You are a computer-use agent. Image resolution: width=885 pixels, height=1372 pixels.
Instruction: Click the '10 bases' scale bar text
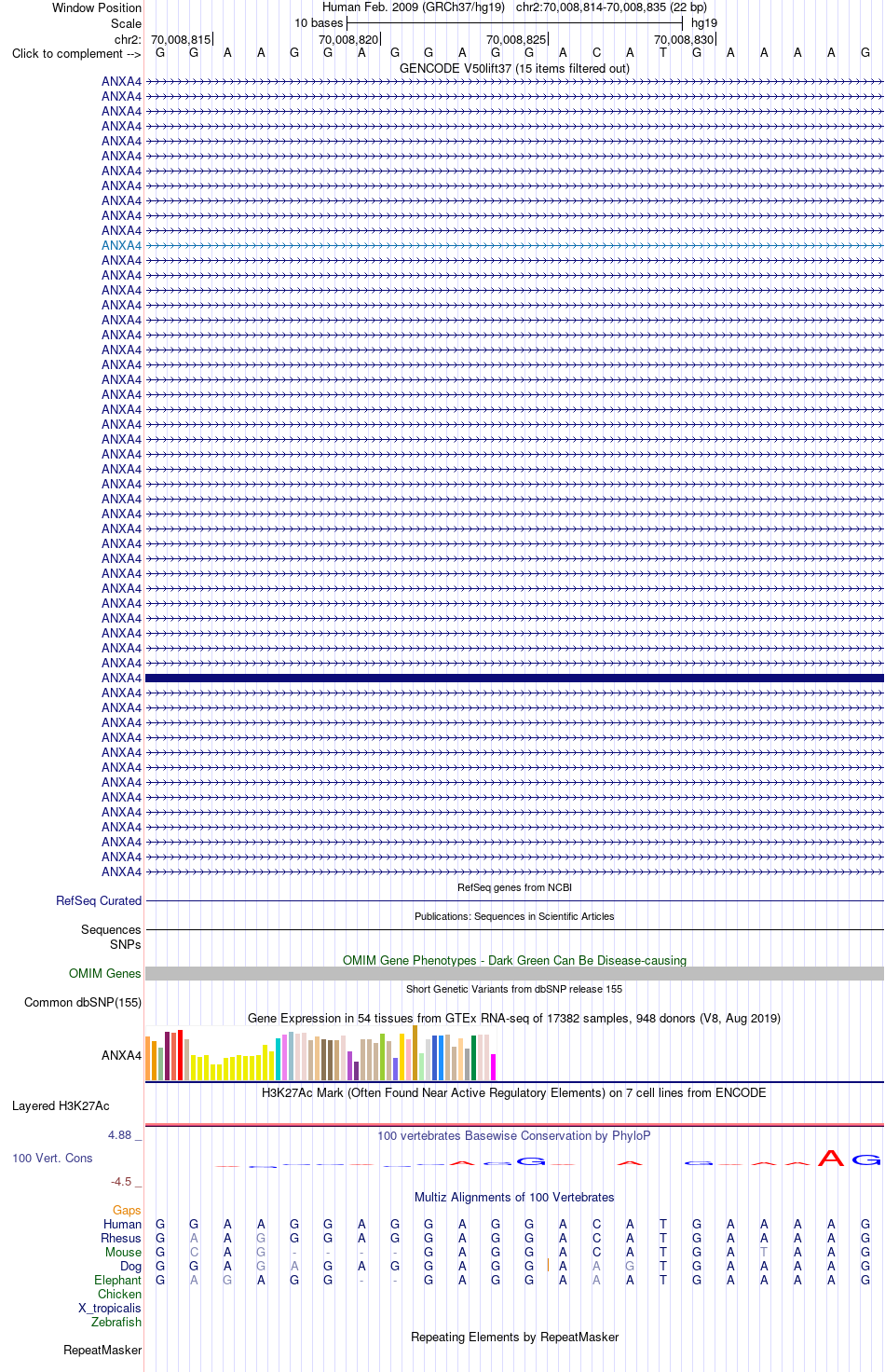pyautogui.click(x=319, y=23)
